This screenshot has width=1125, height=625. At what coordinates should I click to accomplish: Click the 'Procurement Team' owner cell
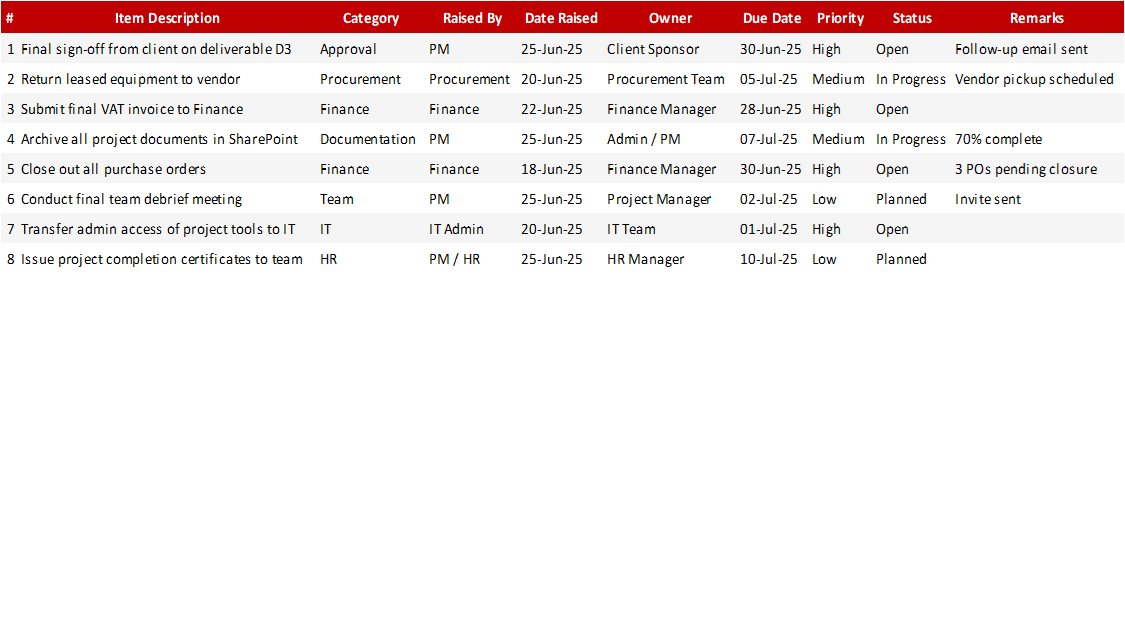point(666,80)
